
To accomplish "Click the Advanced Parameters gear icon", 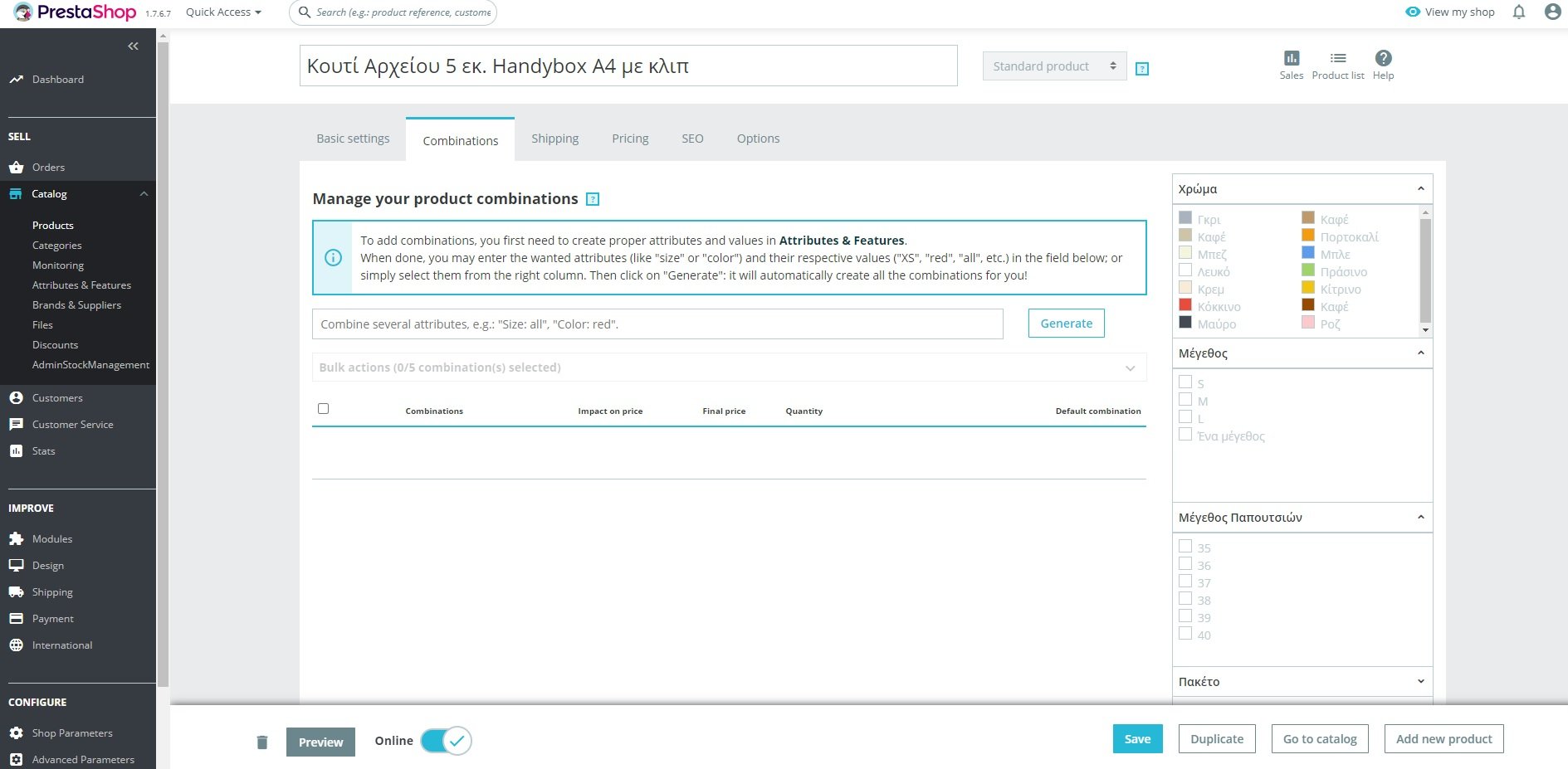I will coord(16,760).
